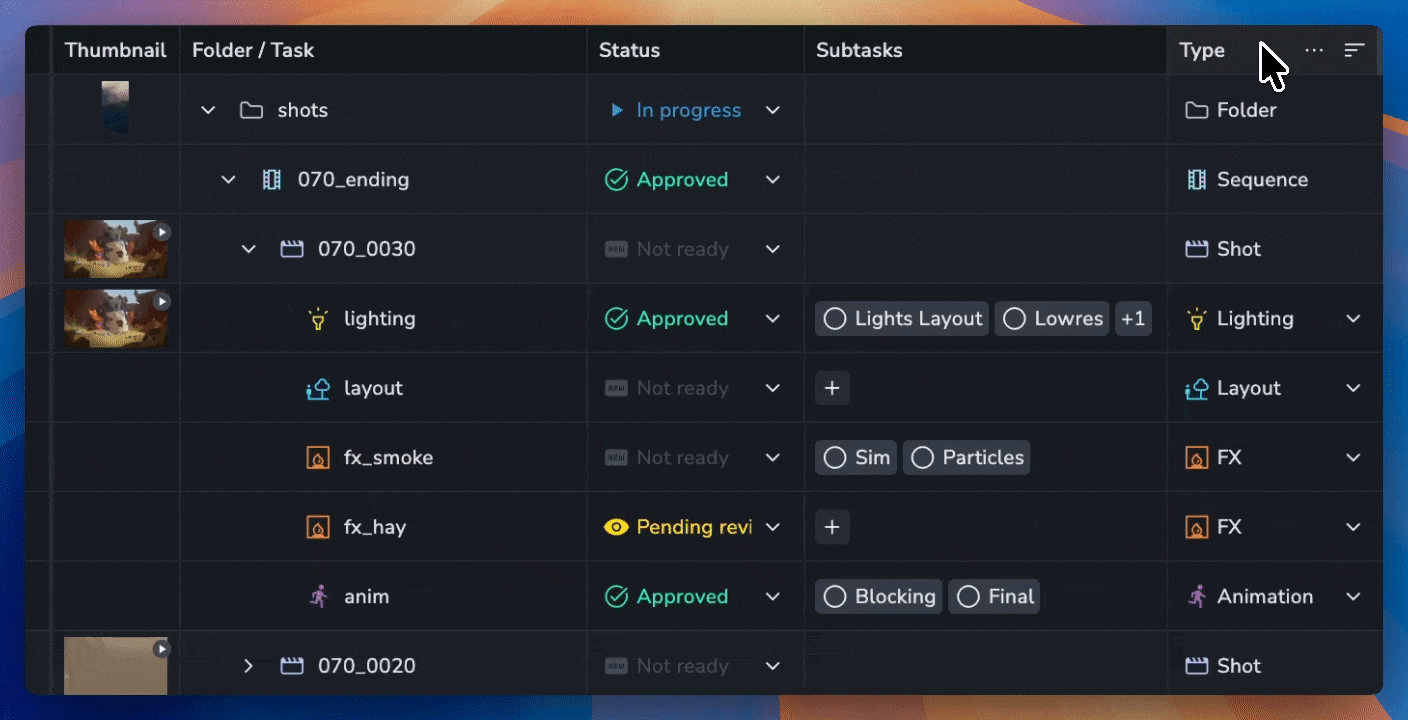Screen dimensions: 1408x720
Task: Collapse the shots folder
Action: tap(208, 110)
